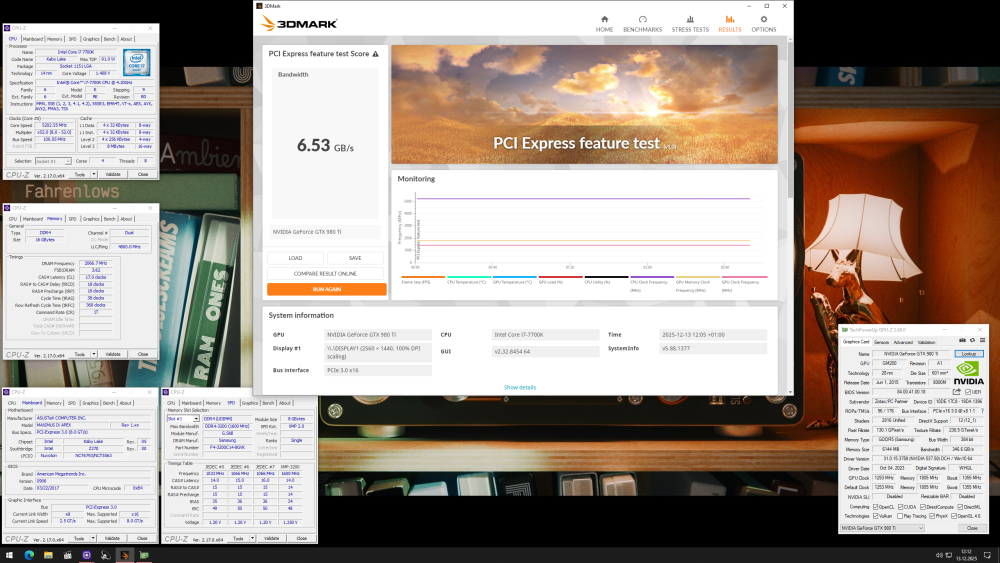Click the Close button in GPU-Z

coord(972,528)
